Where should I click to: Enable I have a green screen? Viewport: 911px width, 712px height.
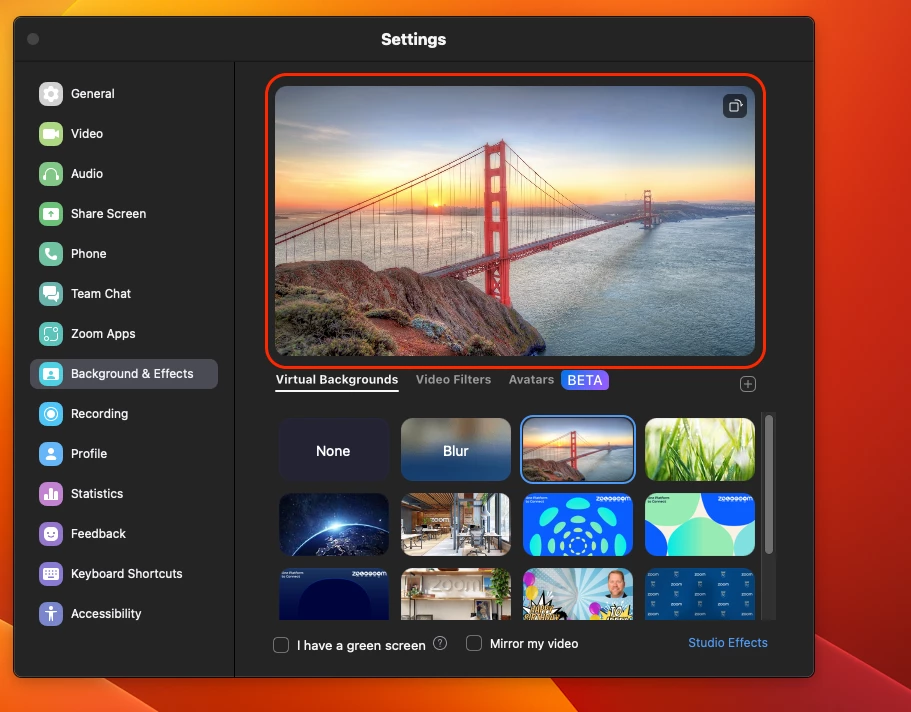[281, 645]
